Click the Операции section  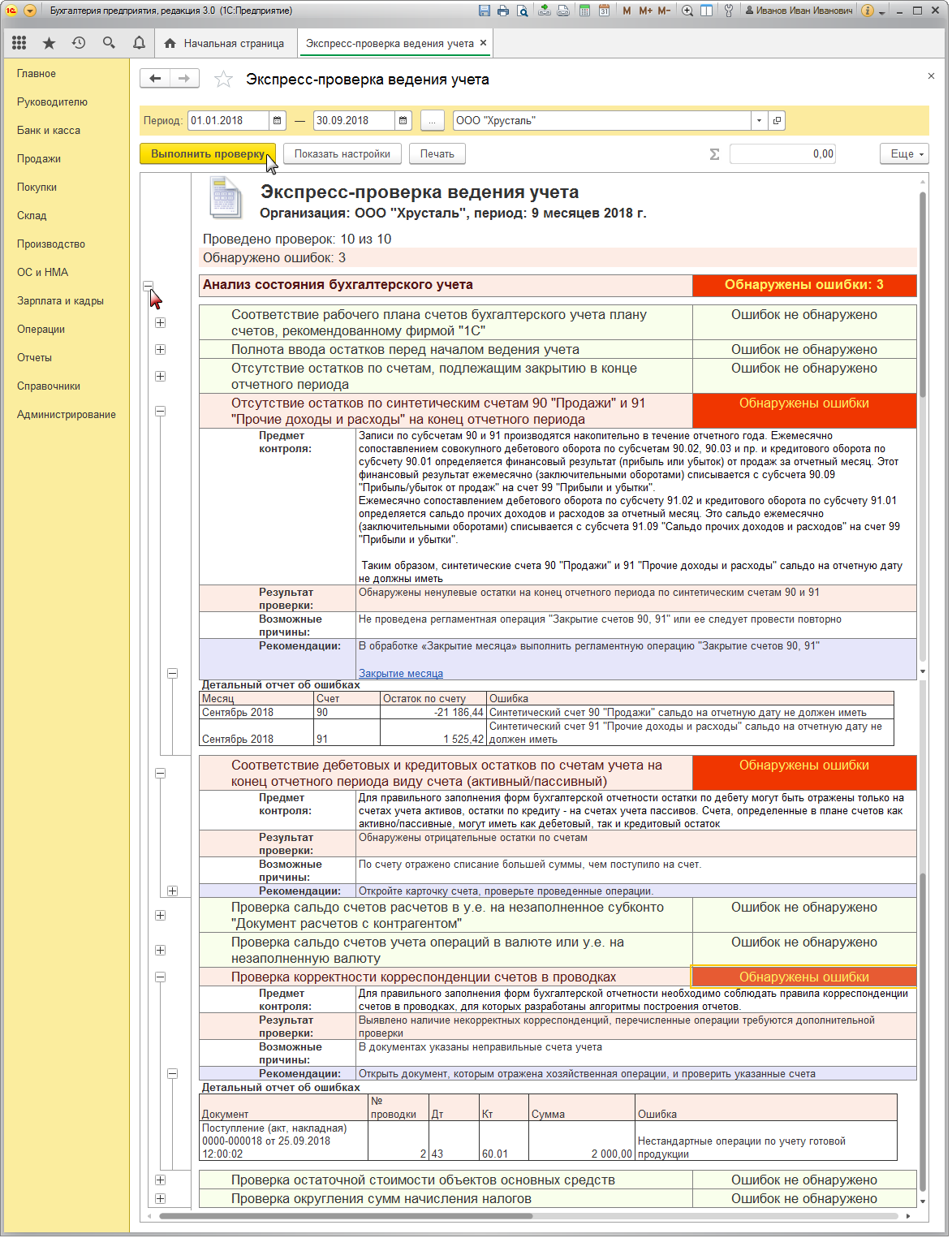(41, 329)
